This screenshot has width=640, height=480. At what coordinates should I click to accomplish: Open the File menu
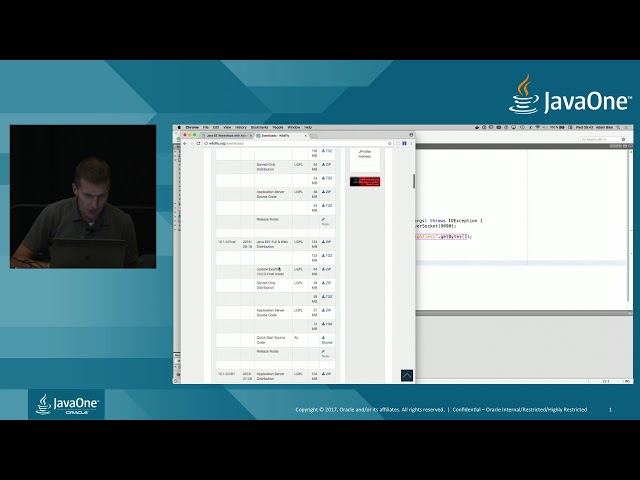point(206,127)
